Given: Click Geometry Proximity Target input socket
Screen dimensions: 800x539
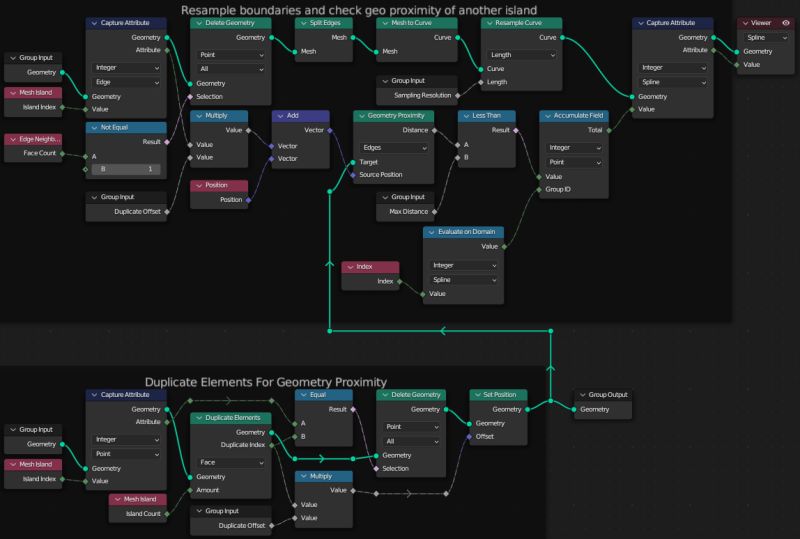Looking at the screenshot, I should click(353, 162).
